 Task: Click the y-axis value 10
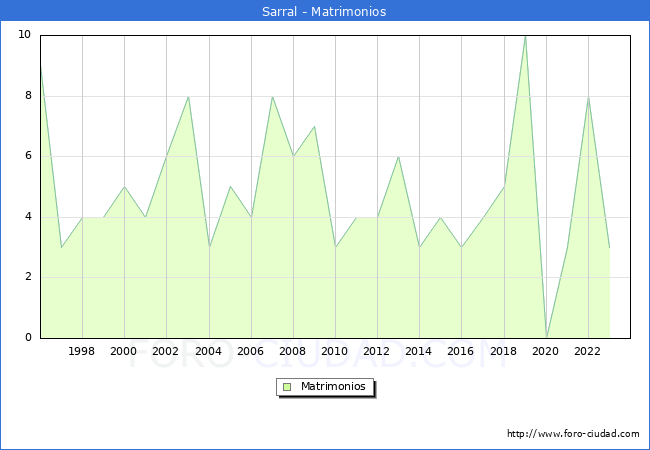tap(25, 34)
